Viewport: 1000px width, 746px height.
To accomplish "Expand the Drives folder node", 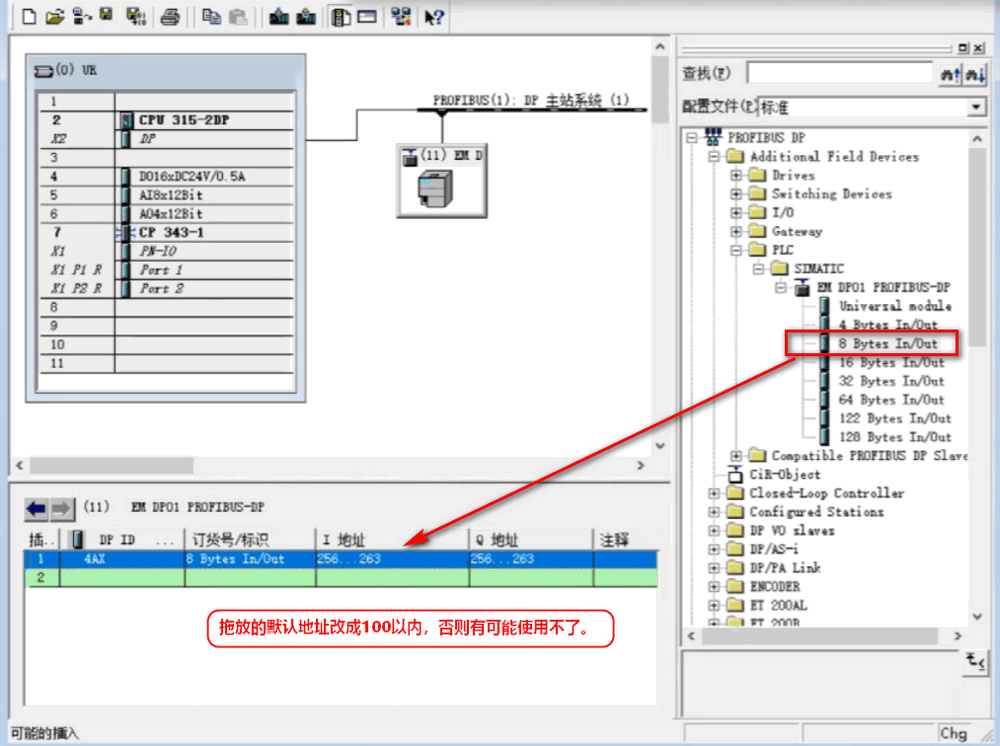I will pyautogui.click(x=737, y=176).
